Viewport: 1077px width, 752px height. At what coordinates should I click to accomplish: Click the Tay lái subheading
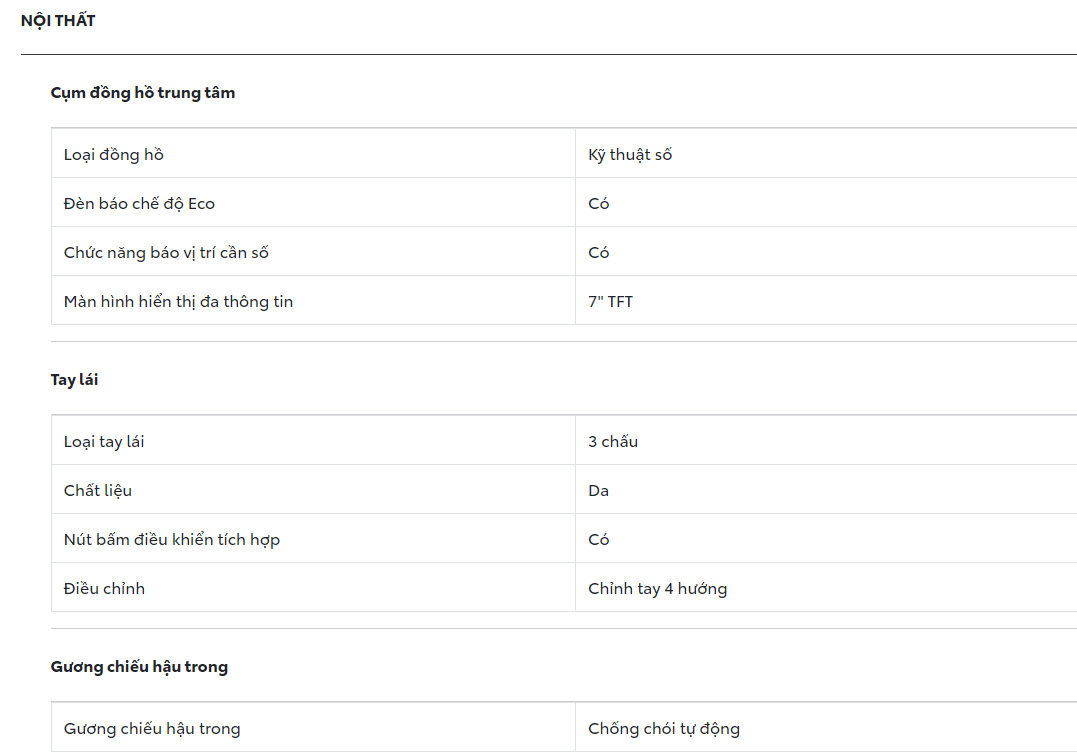75,380
